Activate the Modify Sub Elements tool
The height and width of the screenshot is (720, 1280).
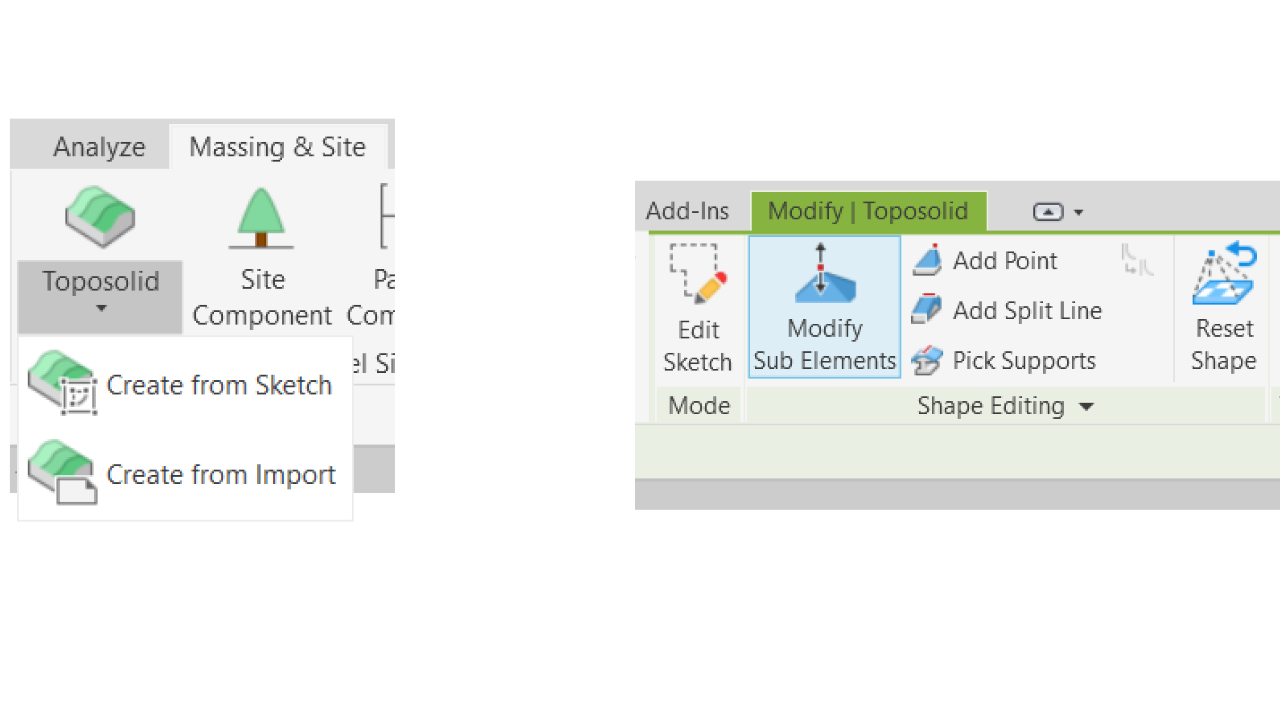[x=824, y=306]
